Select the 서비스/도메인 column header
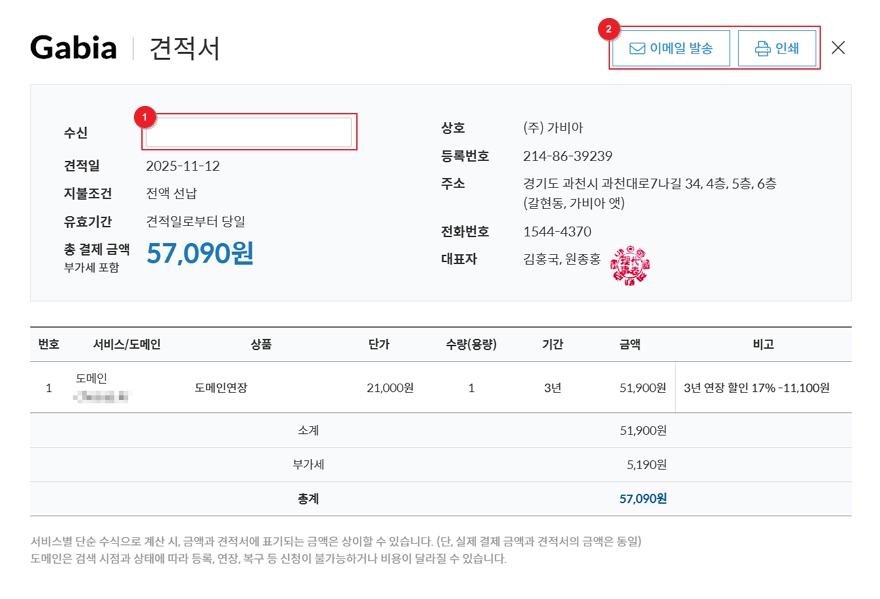The width and height of the screenshot is (880, 599). coord(127,344)
